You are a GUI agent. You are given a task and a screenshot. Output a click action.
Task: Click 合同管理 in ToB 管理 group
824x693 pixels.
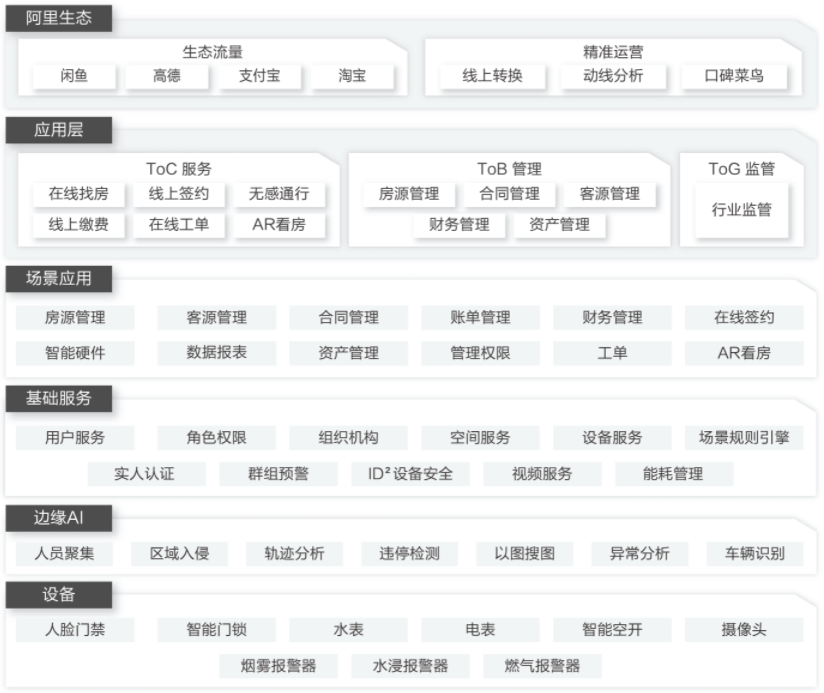pyautogui.click(x=510, y=194)
